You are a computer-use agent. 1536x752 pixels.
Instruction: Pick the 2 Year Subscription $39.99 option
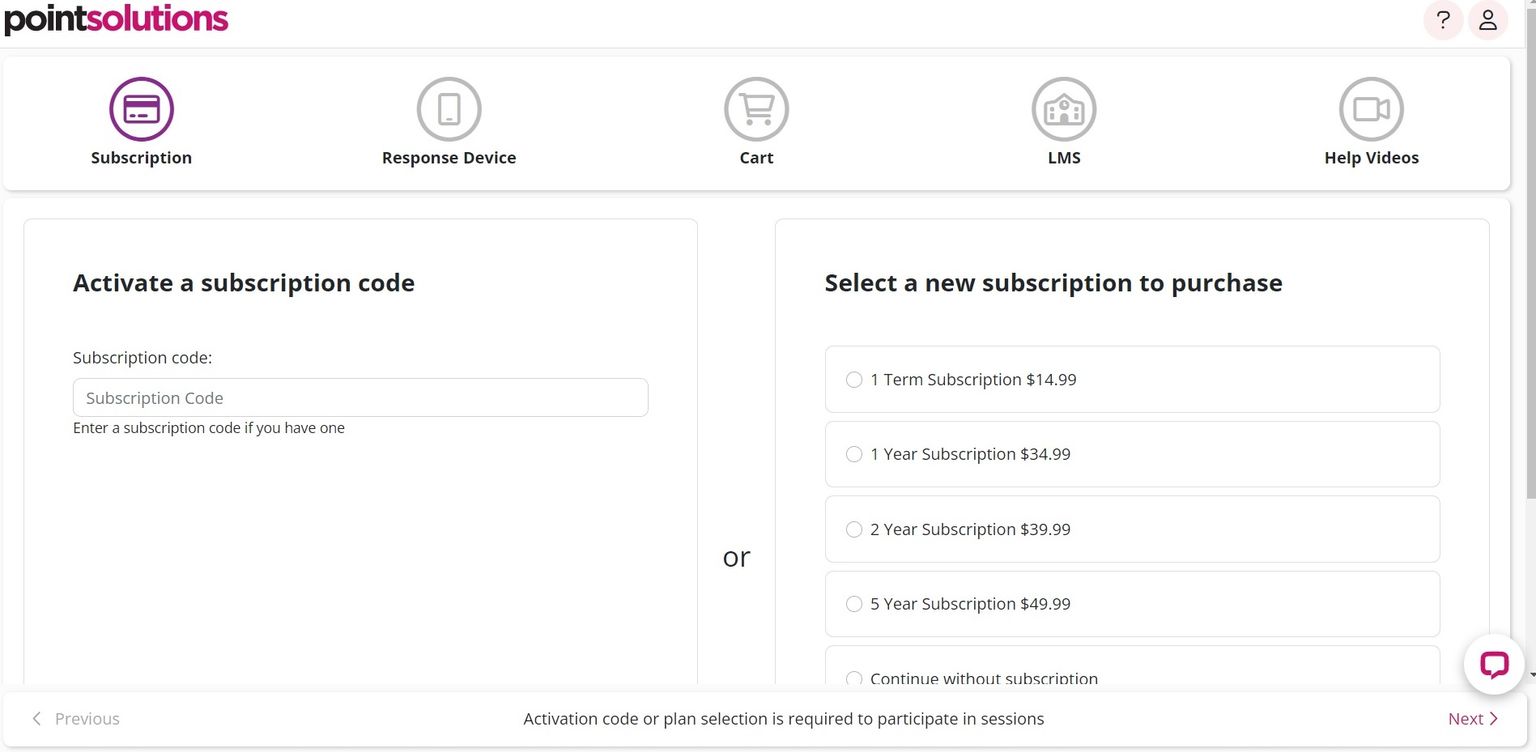1132,529
